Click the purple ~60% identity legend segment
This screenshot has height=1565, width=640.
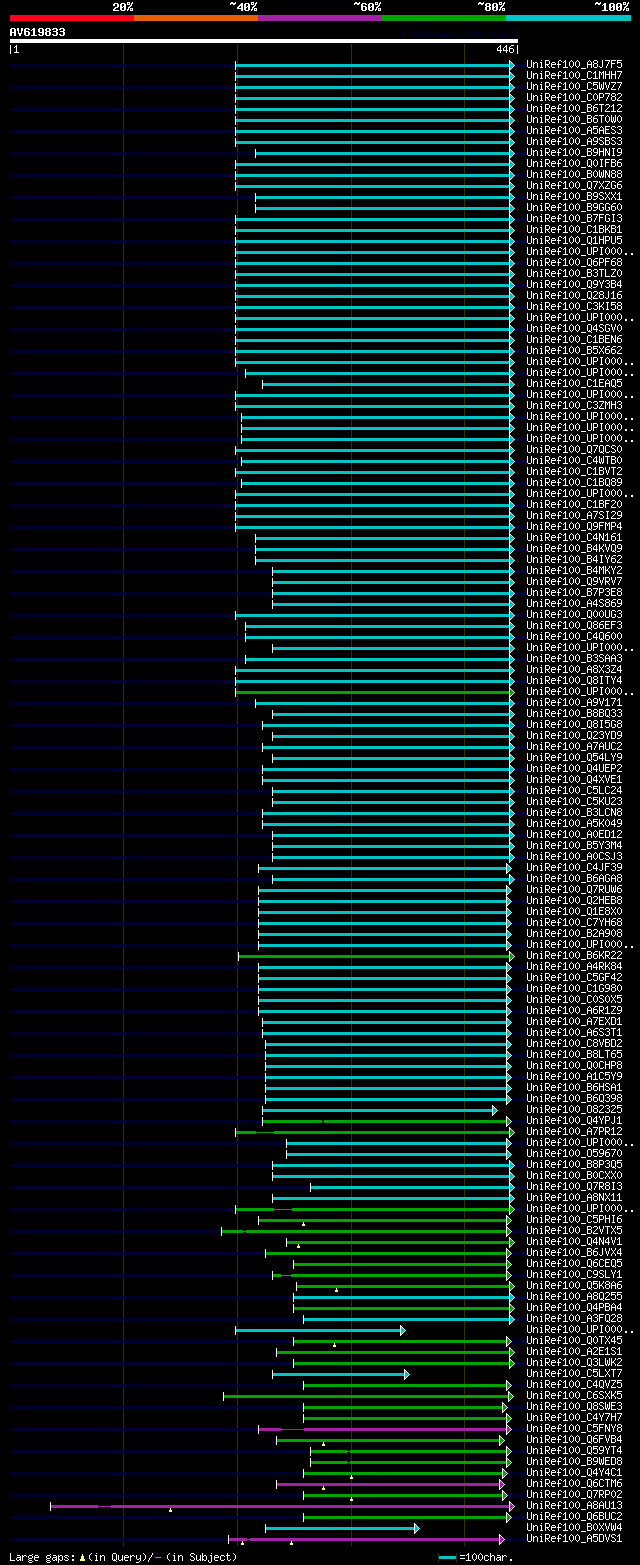point(320,18)
